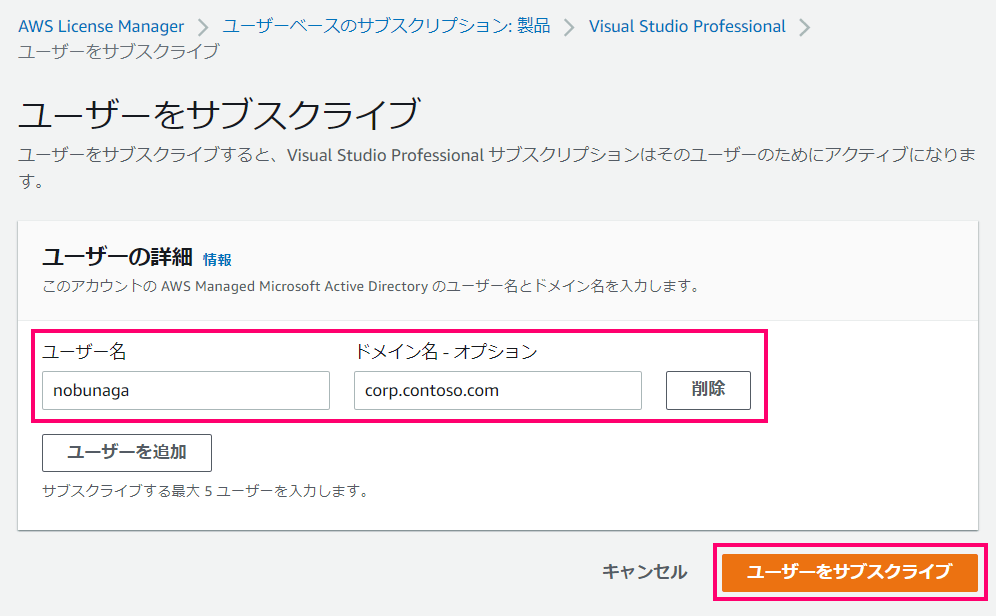This screenshot has width=996, height=616.
Task: Remove the user row with 削除 button
Action: click(708, 390)
